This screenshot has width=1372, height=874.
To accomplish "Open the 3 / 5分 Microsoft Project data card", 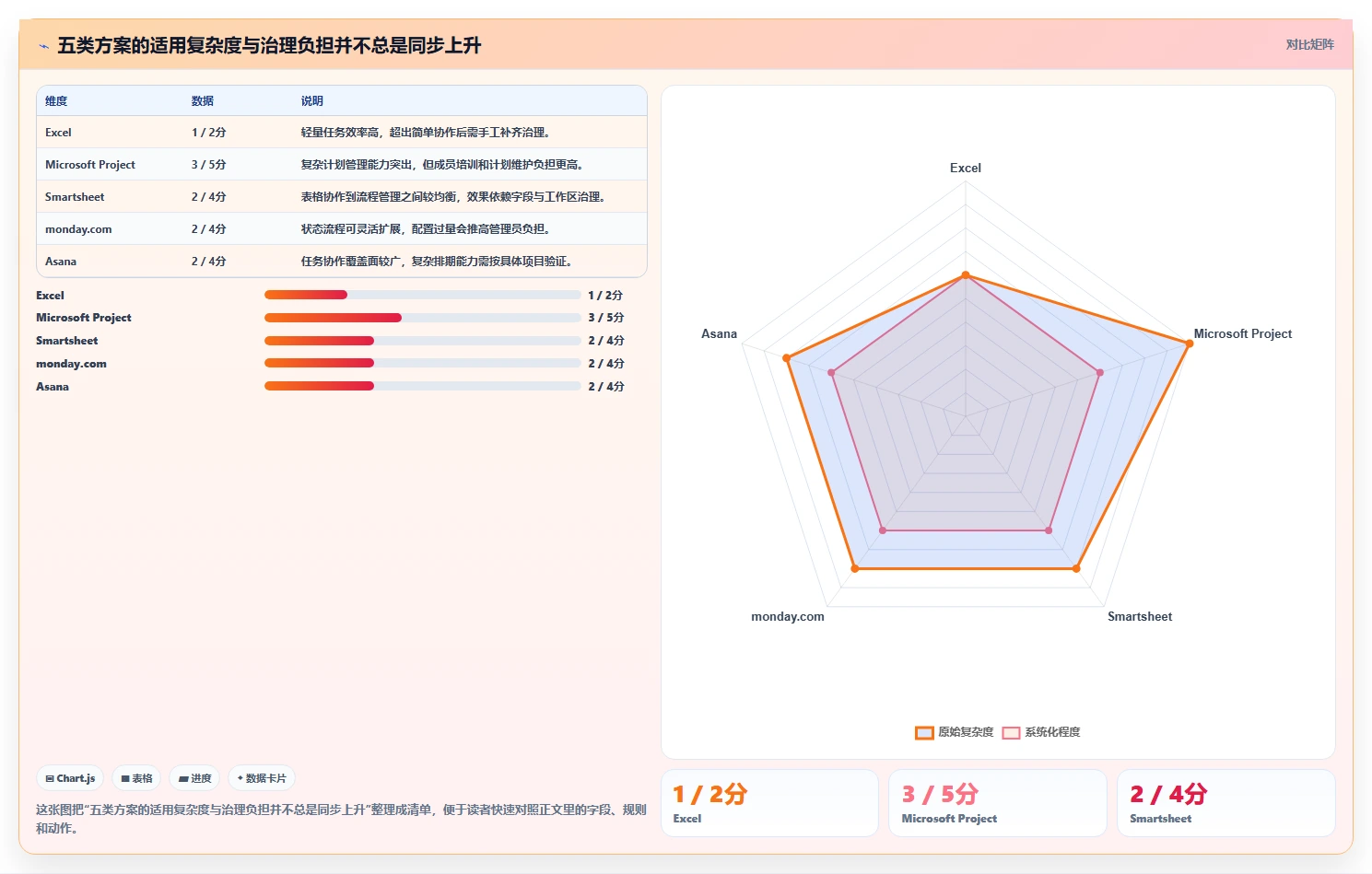I will point(998,803).
